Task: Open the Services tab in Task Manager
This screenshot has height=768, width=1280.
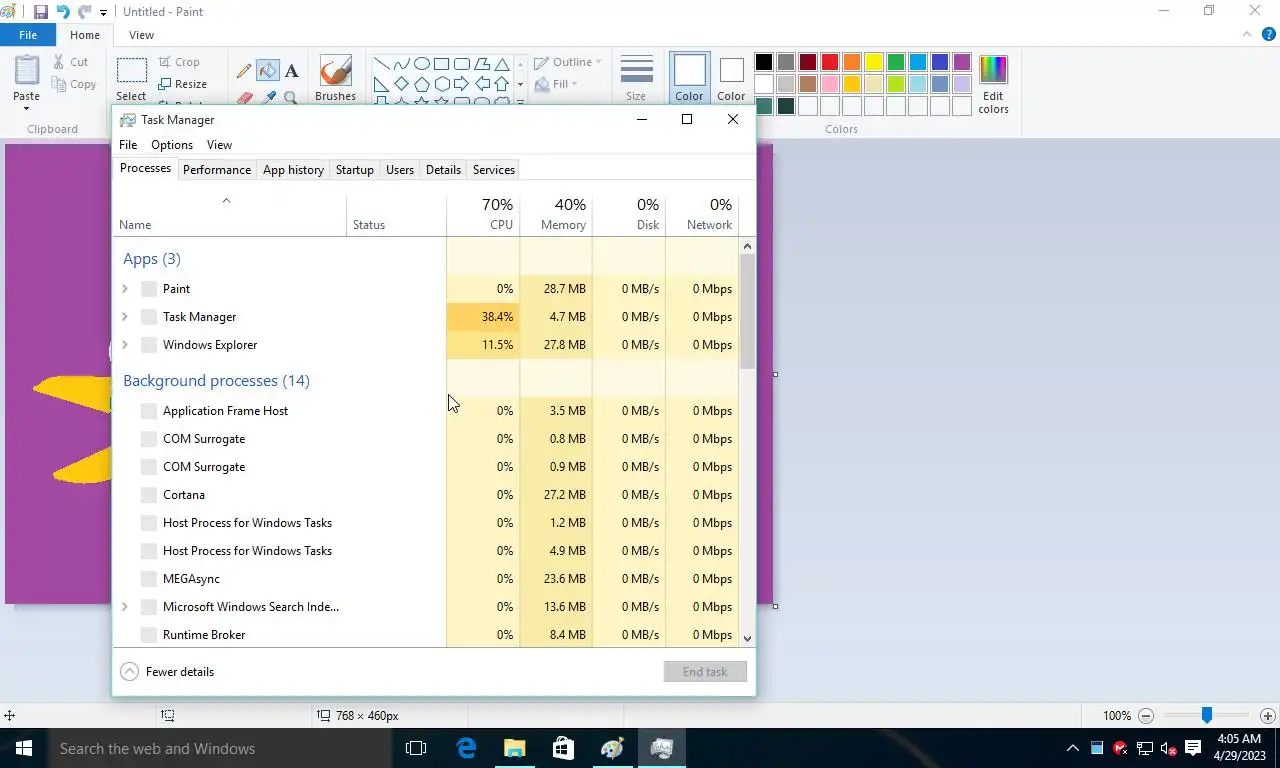Action: pyautogui.click(x=494, y=170)
